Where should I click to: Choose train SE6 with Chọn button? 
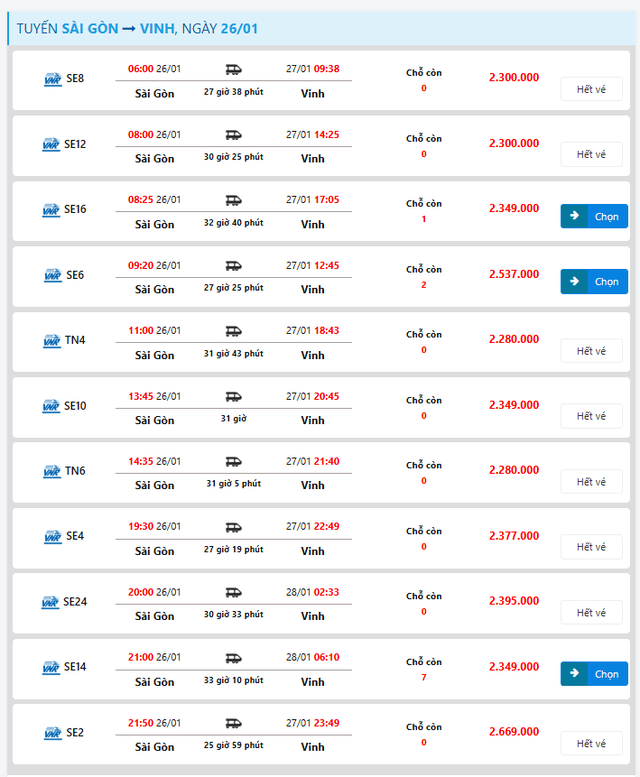point(594,281)
